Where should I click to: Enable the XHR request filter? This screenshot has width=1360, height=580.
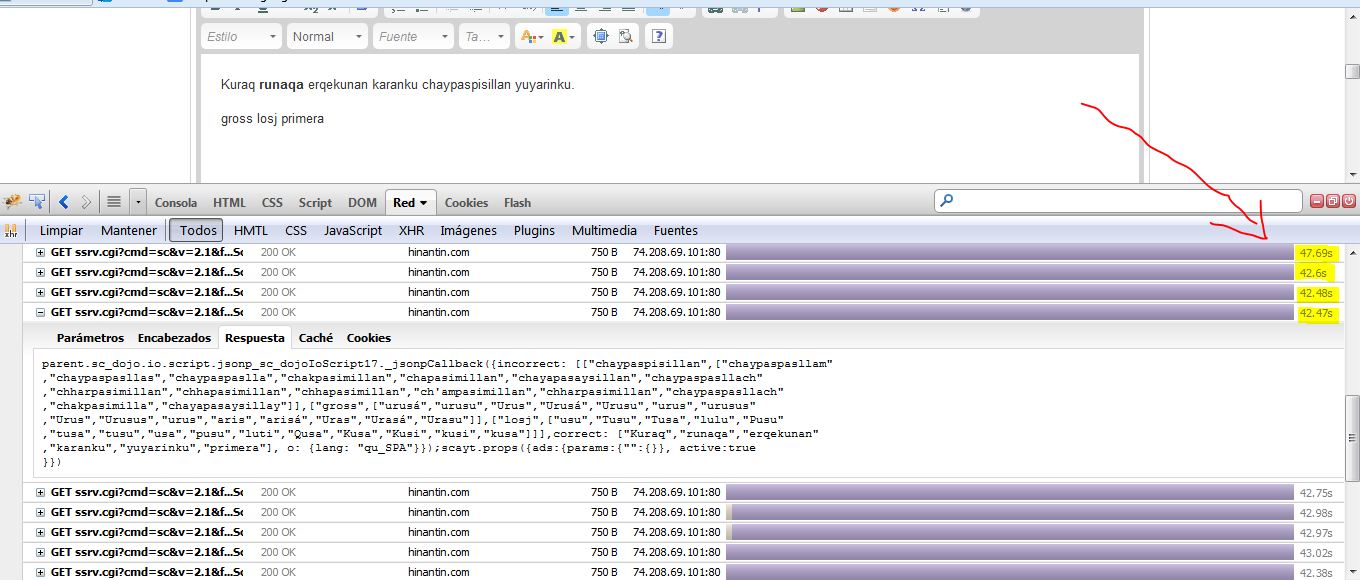click(411, 231)
